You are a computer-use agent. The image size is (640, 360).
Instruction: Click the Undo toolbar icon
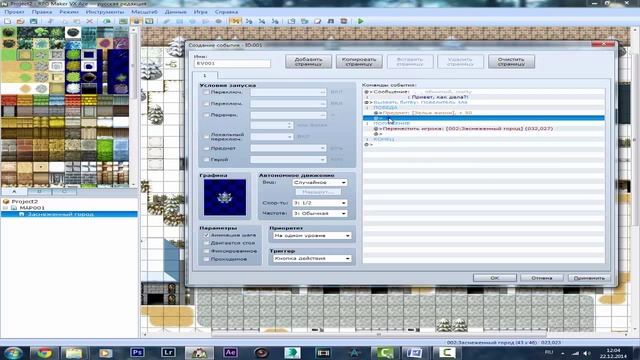pos(107,21)
